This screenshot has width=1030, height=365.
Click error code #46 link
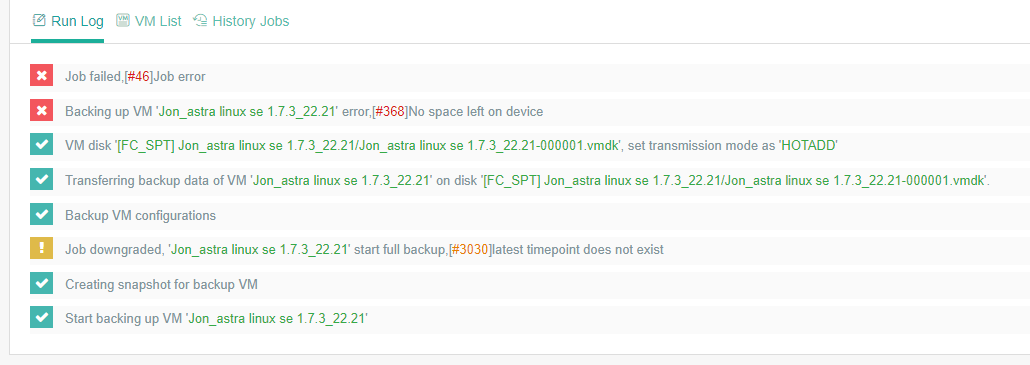click(x=138, y=77)
